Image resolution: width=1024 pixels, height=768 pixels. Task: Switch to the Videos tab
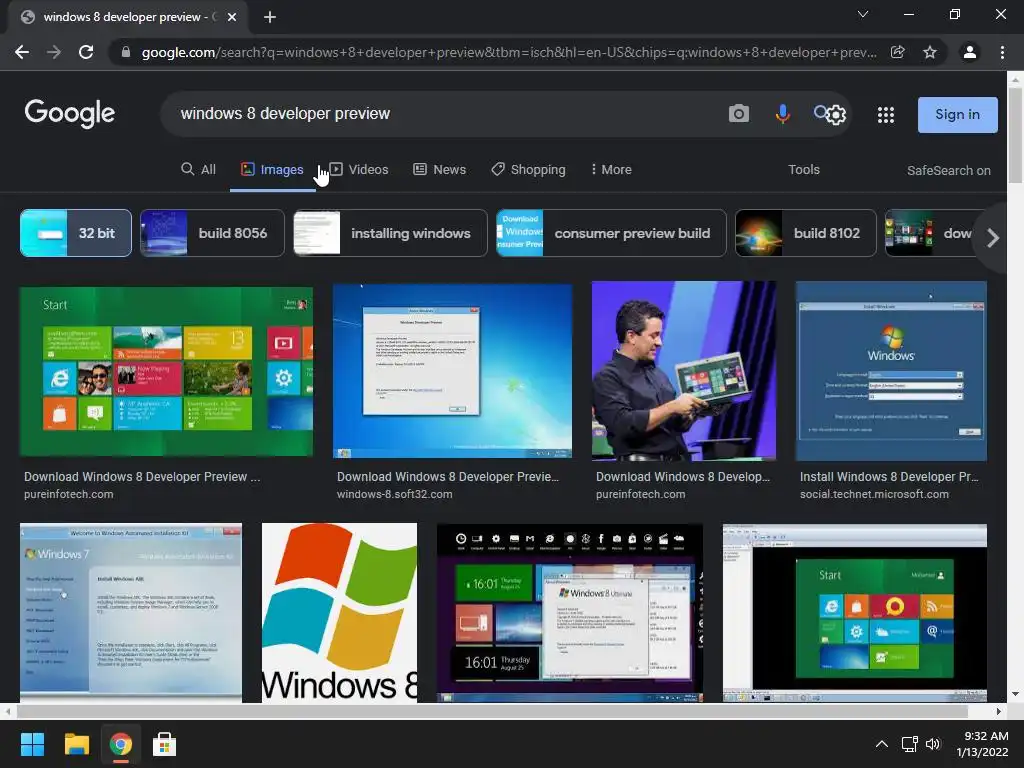click(x=359, y=170)
